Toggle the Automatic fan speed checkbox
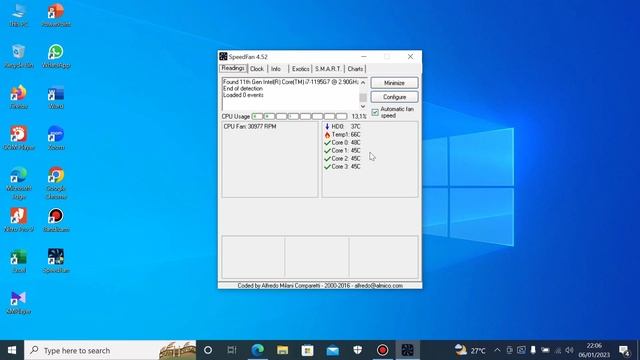 pyautogui.click(x=375, y=112)
